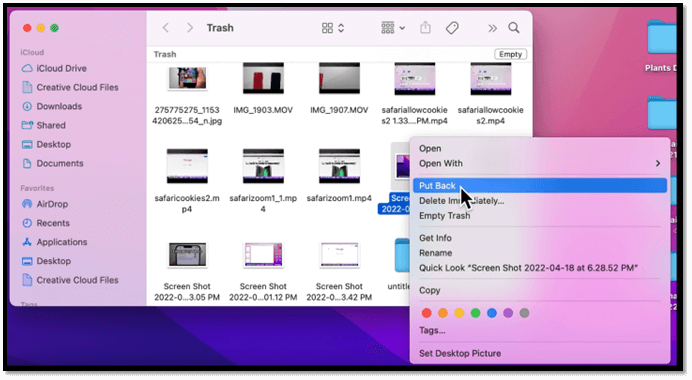Switch view using the icon grid button

pyautogui.click(x=327, y=28)
